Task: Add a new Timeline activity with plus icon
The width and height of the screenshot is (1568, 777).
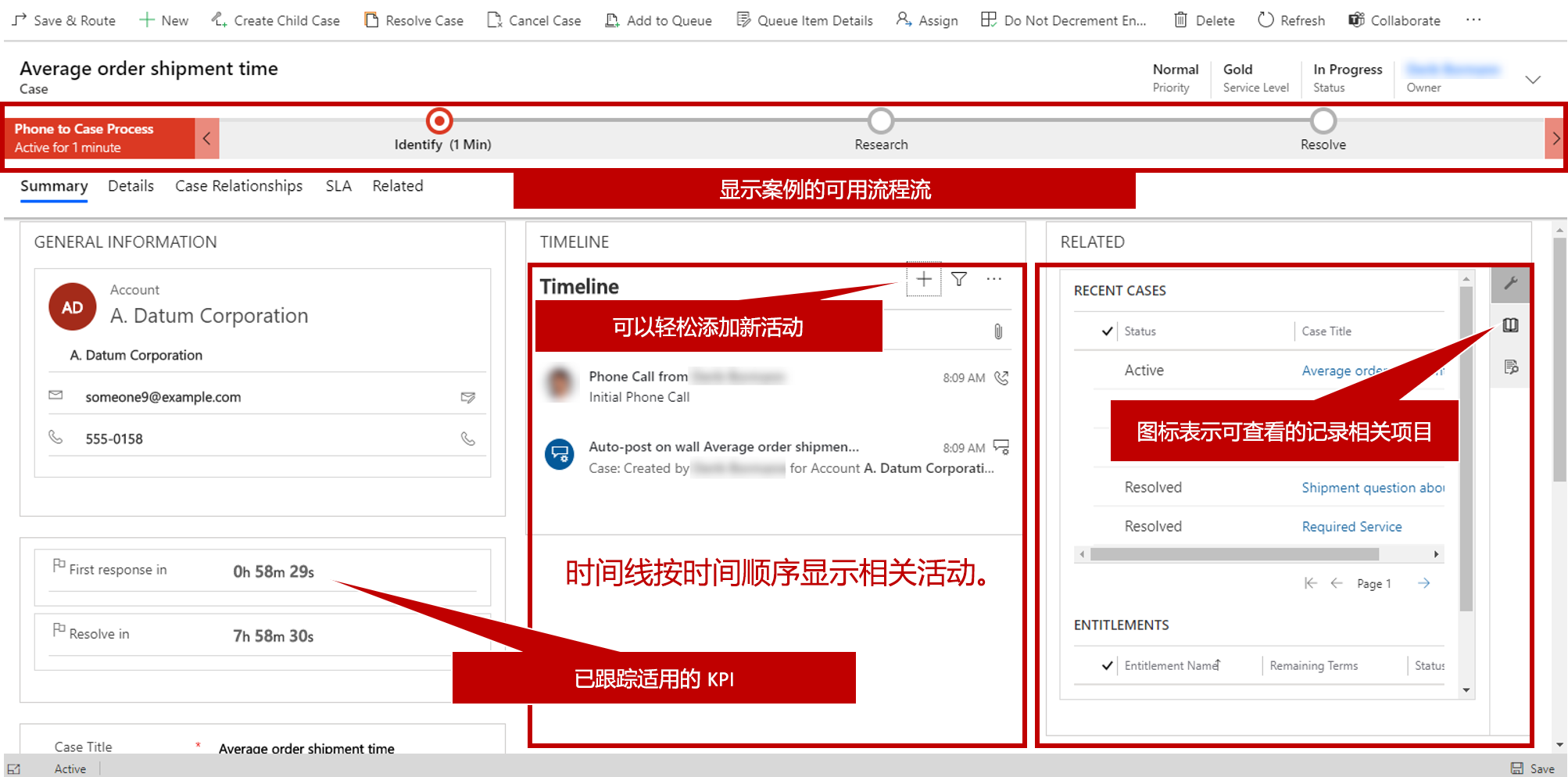Action: 923,279
